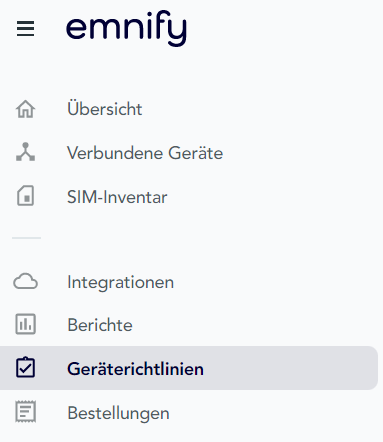Go to Bestellungen
Screen dimensions: 383x442
pyautogui.click(x=118, y=413)
